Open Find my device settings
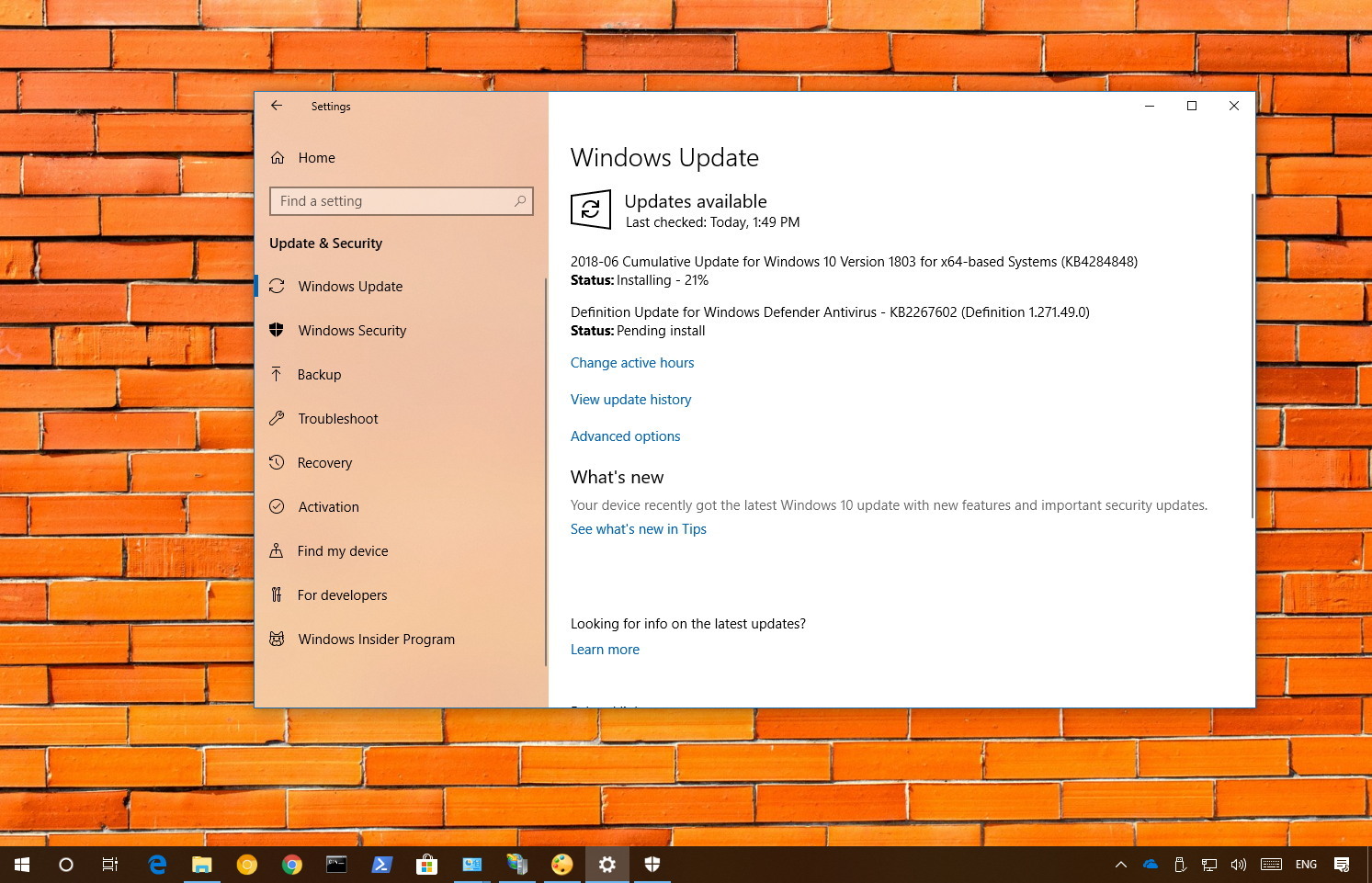 pyautogui.click(x=342, y=550)
